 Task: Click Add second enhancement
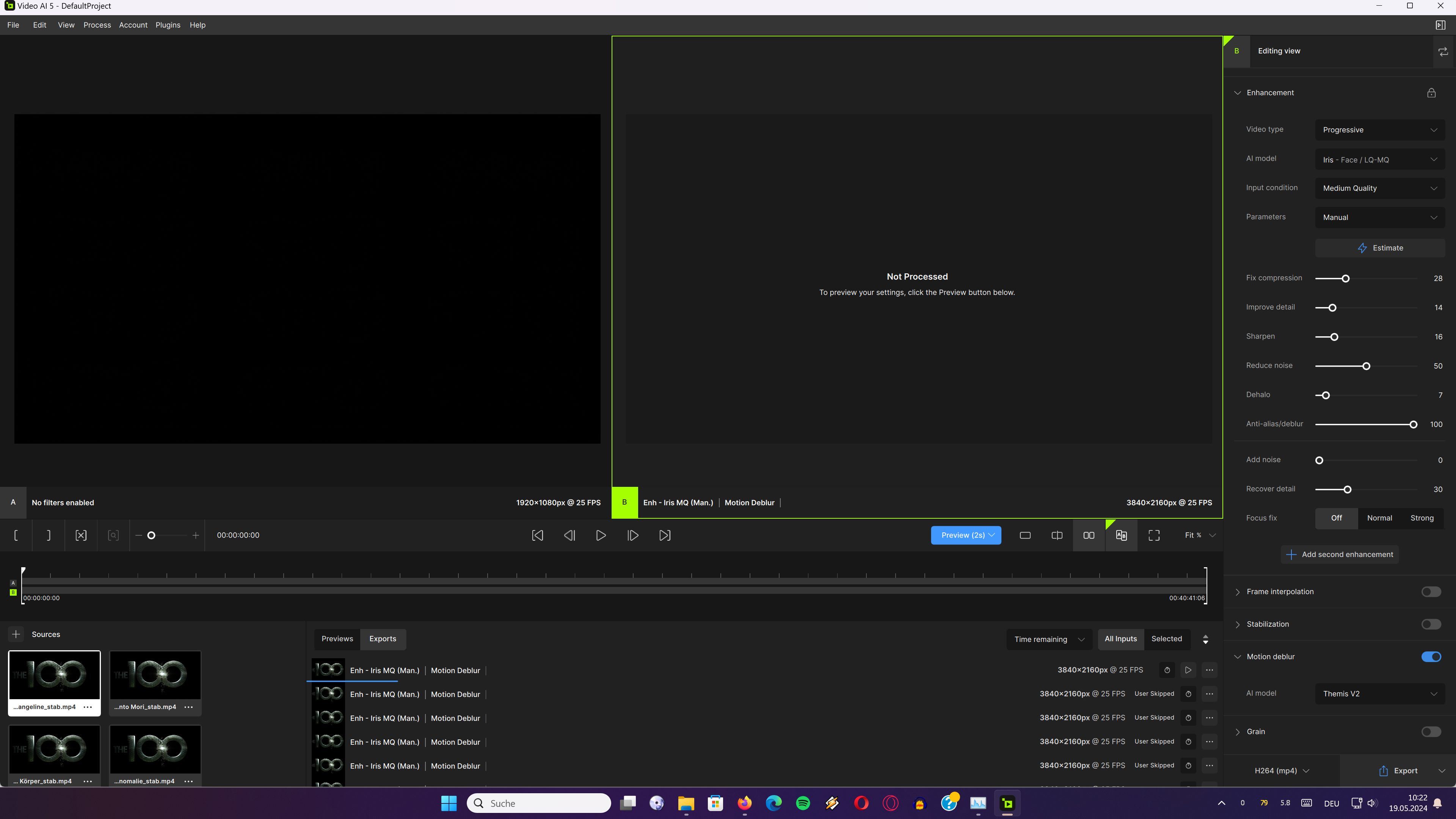click(x=1339, y=554)
